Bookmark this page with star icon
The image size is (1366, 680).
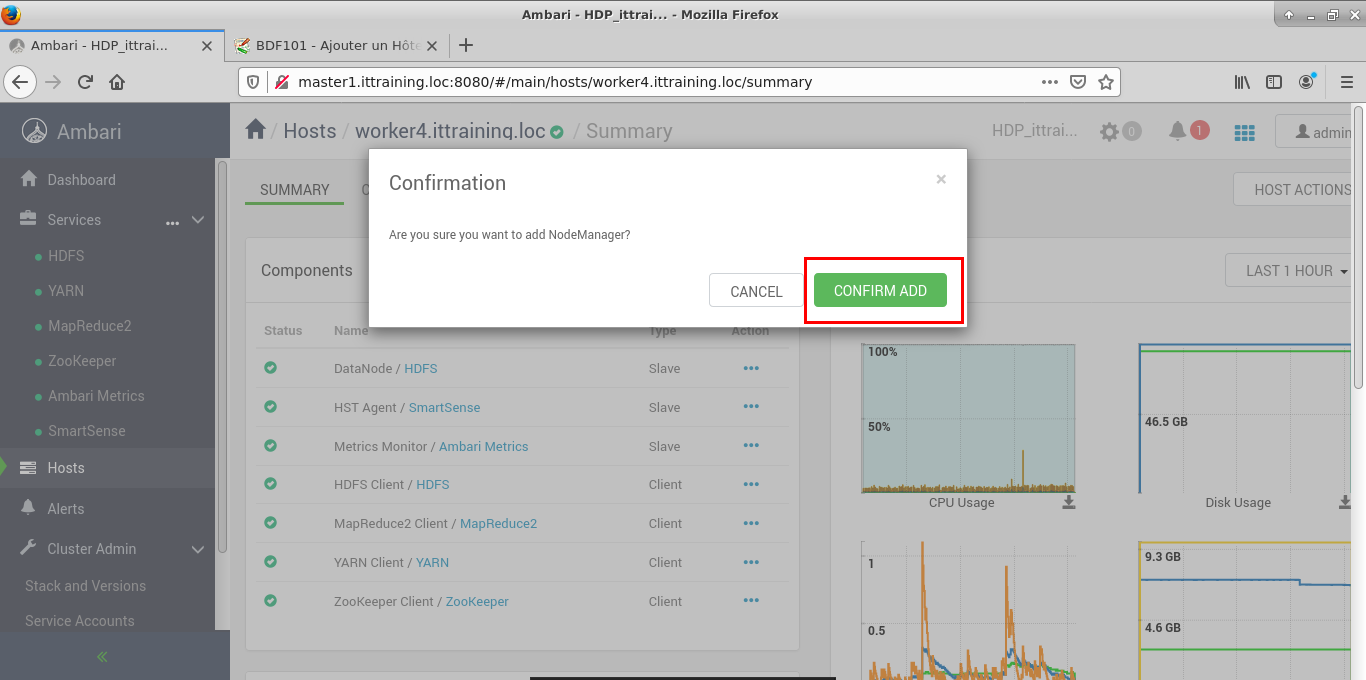(x=1106, y=82)
